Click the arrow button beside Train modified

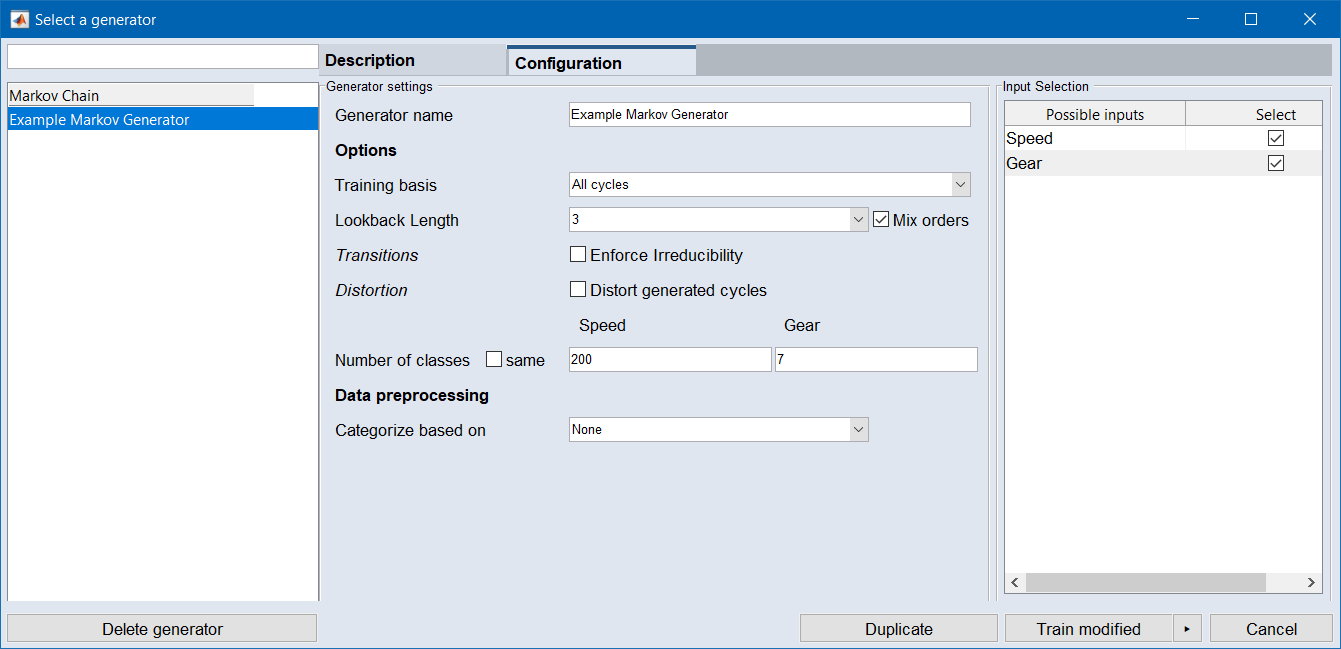pos(1187,629)
